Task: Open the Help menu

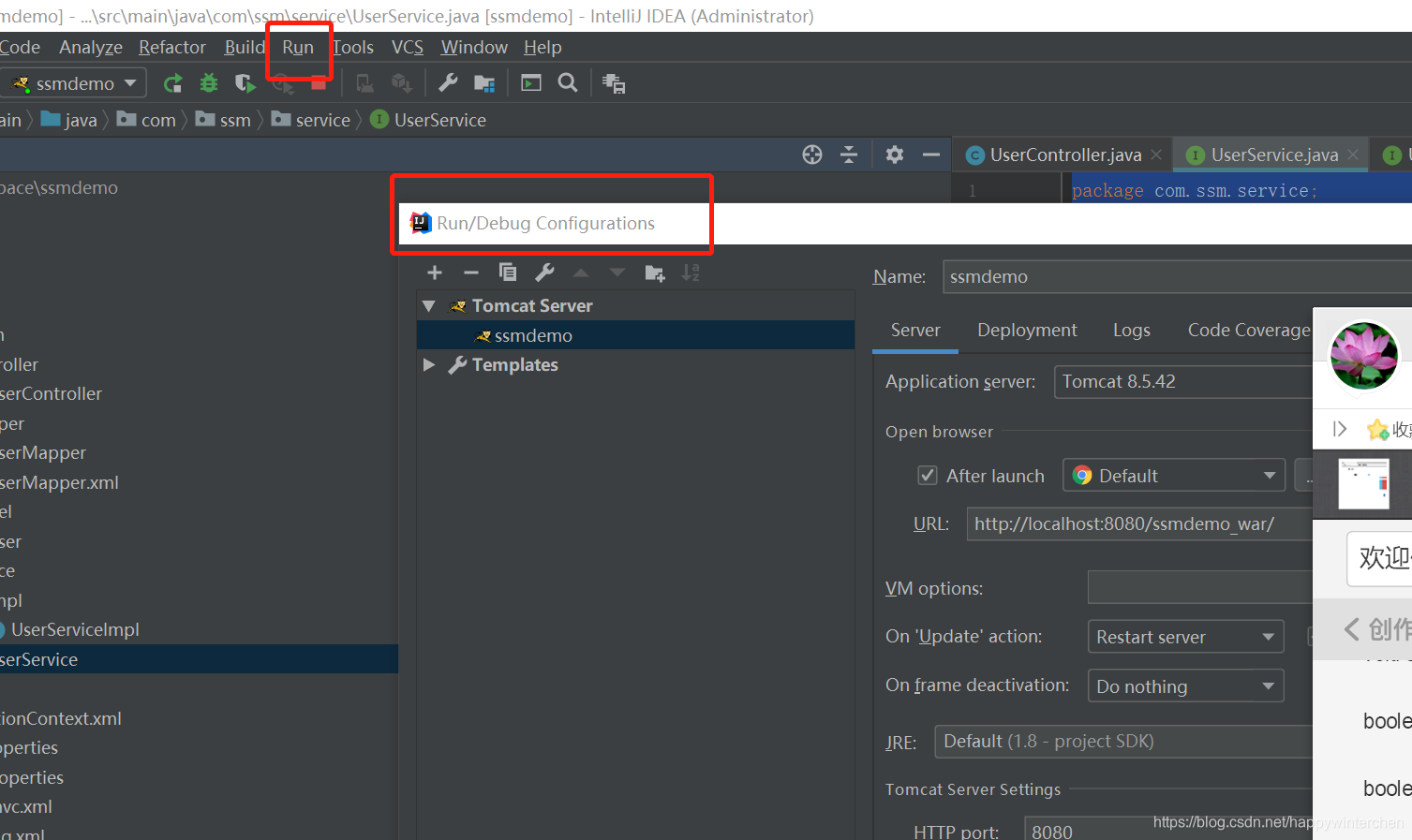Action: pyautogui.click(x=543, y=48)
